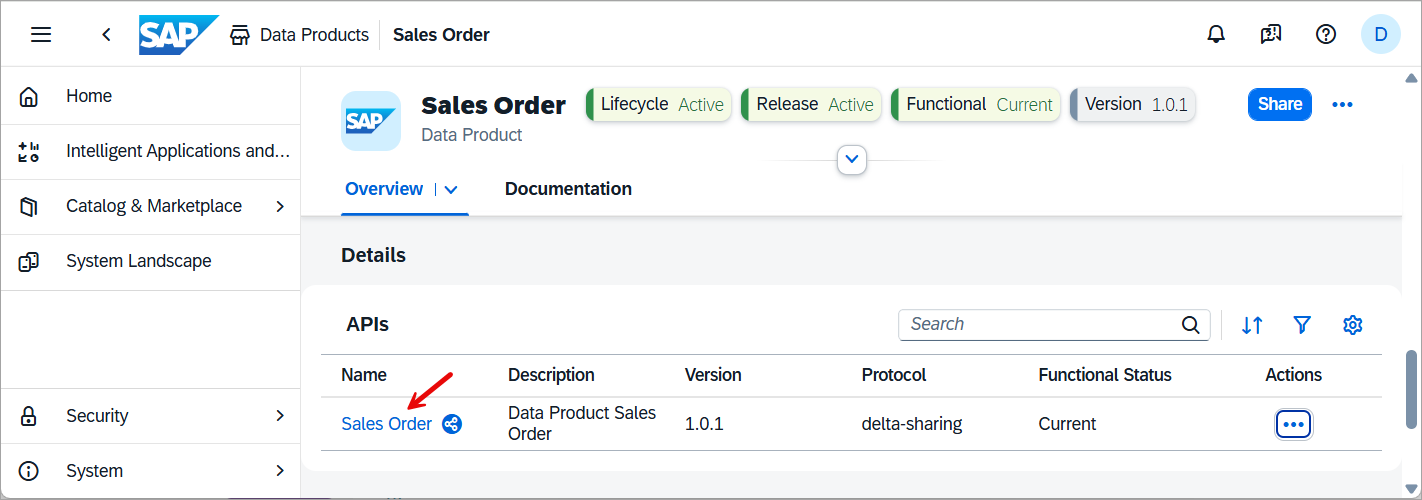Viewport: 1422px width, 500px height.
Task: Click the Description column header
Action: (x=551, y=375)
